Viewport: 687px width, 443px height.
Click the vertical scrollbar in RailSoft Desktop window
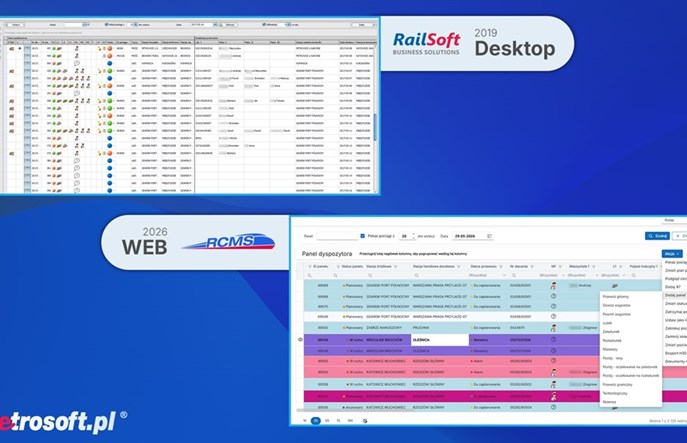pyautogui.click(x=375, y=127)
